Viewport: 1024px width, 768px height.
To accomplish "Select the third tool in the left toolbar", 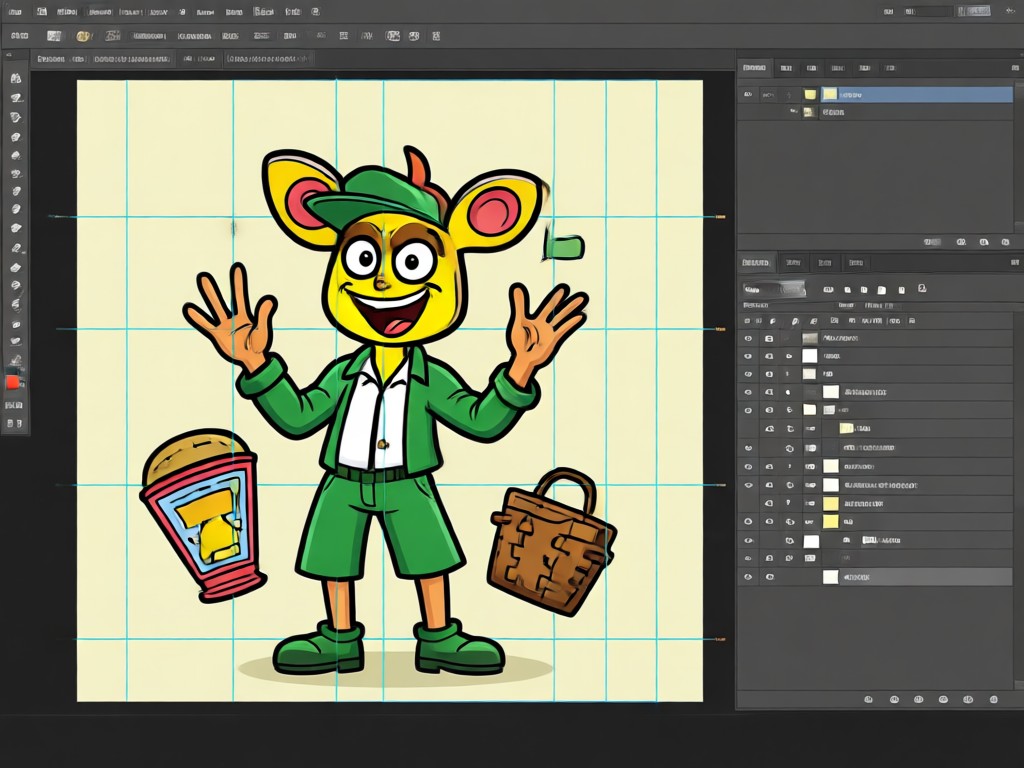I will [16, 118].
